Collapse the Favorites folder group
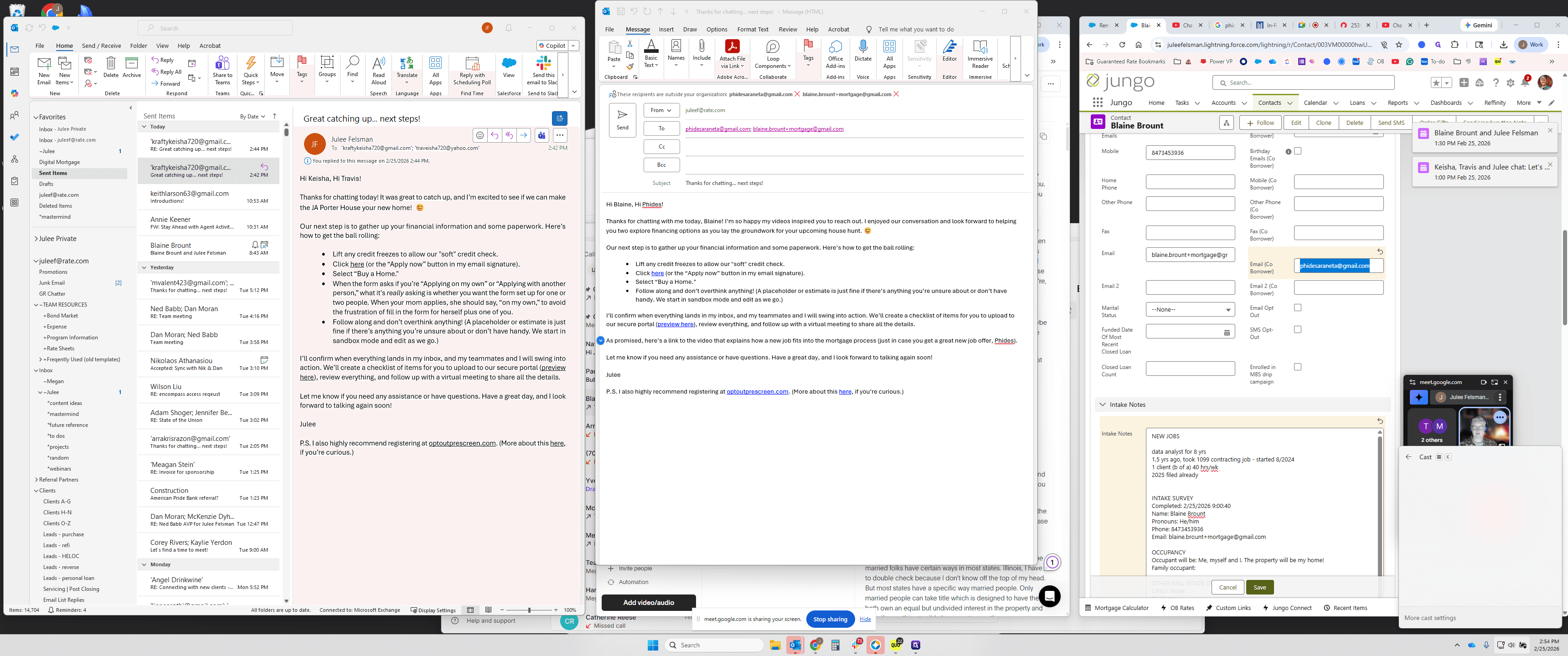1568x656 pixels. tap(36, 118)
